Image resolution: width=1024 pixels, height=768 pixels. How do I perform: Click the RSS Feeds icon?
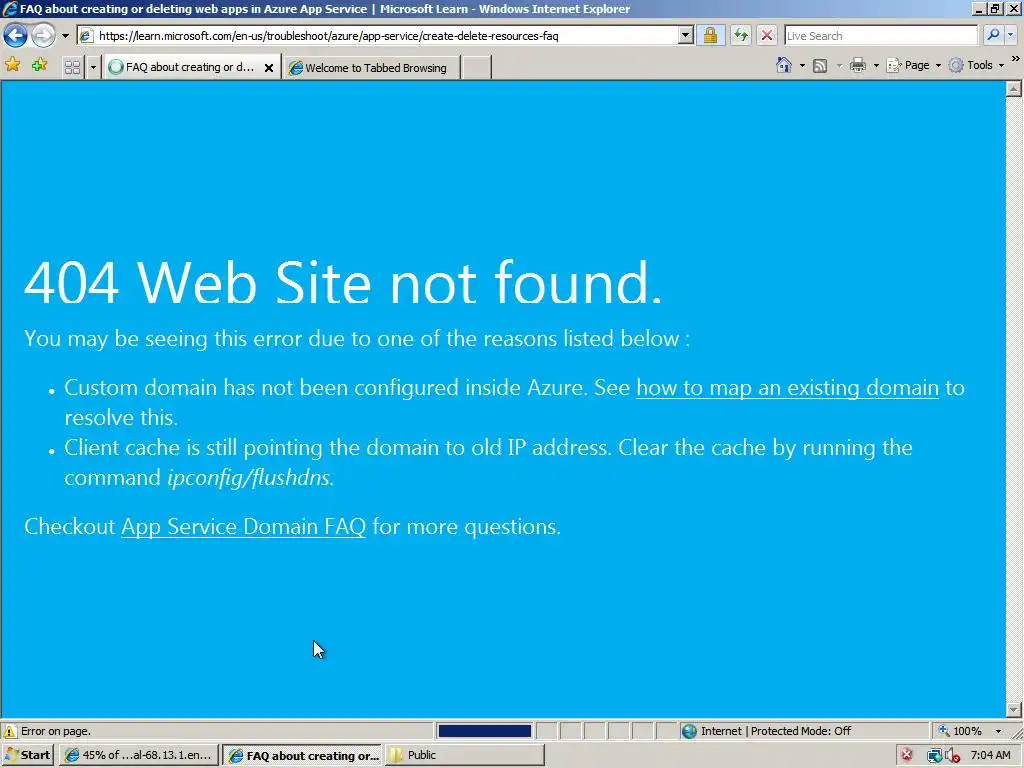pos(820,65)
